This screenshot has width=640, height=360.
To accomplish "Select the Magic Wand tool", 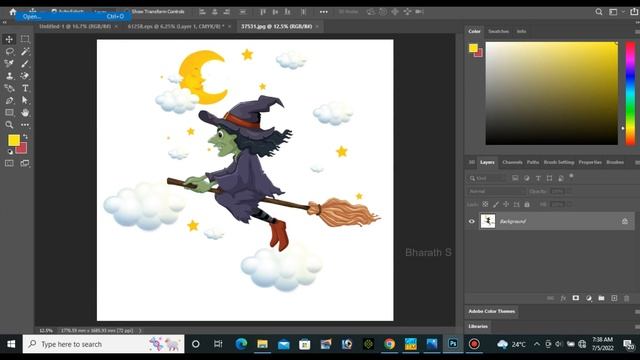I will click(x=25, y=51).
